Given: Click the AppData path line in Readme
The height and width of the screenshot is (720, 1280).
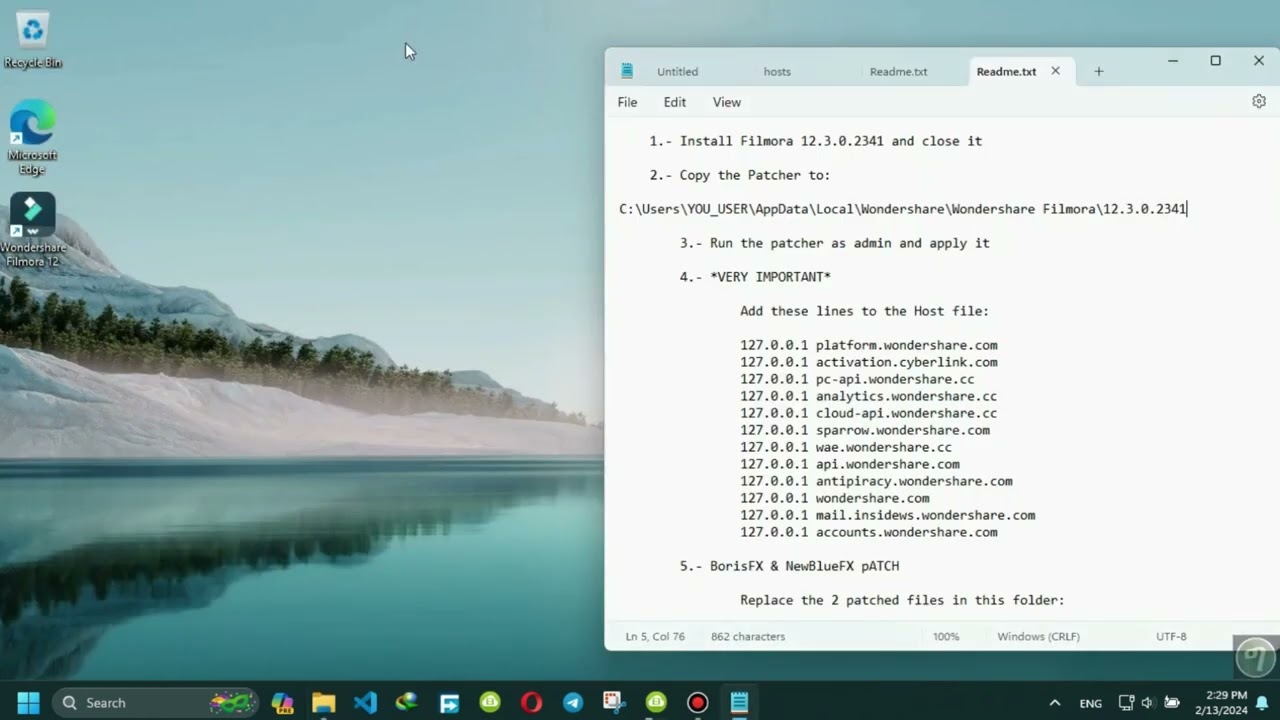Looking at the screenshot, I should pos(903,209).
